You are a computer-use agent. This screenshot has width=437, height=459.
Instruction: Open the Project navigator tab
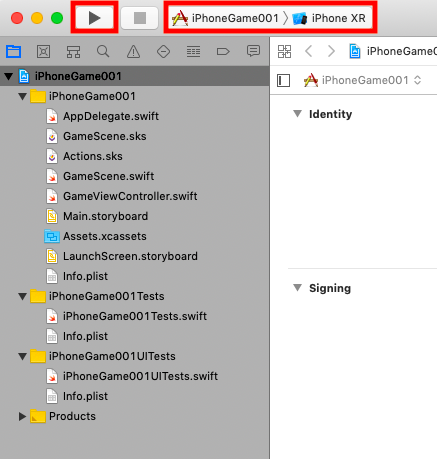pyautogui.click(x=14, y=51)
